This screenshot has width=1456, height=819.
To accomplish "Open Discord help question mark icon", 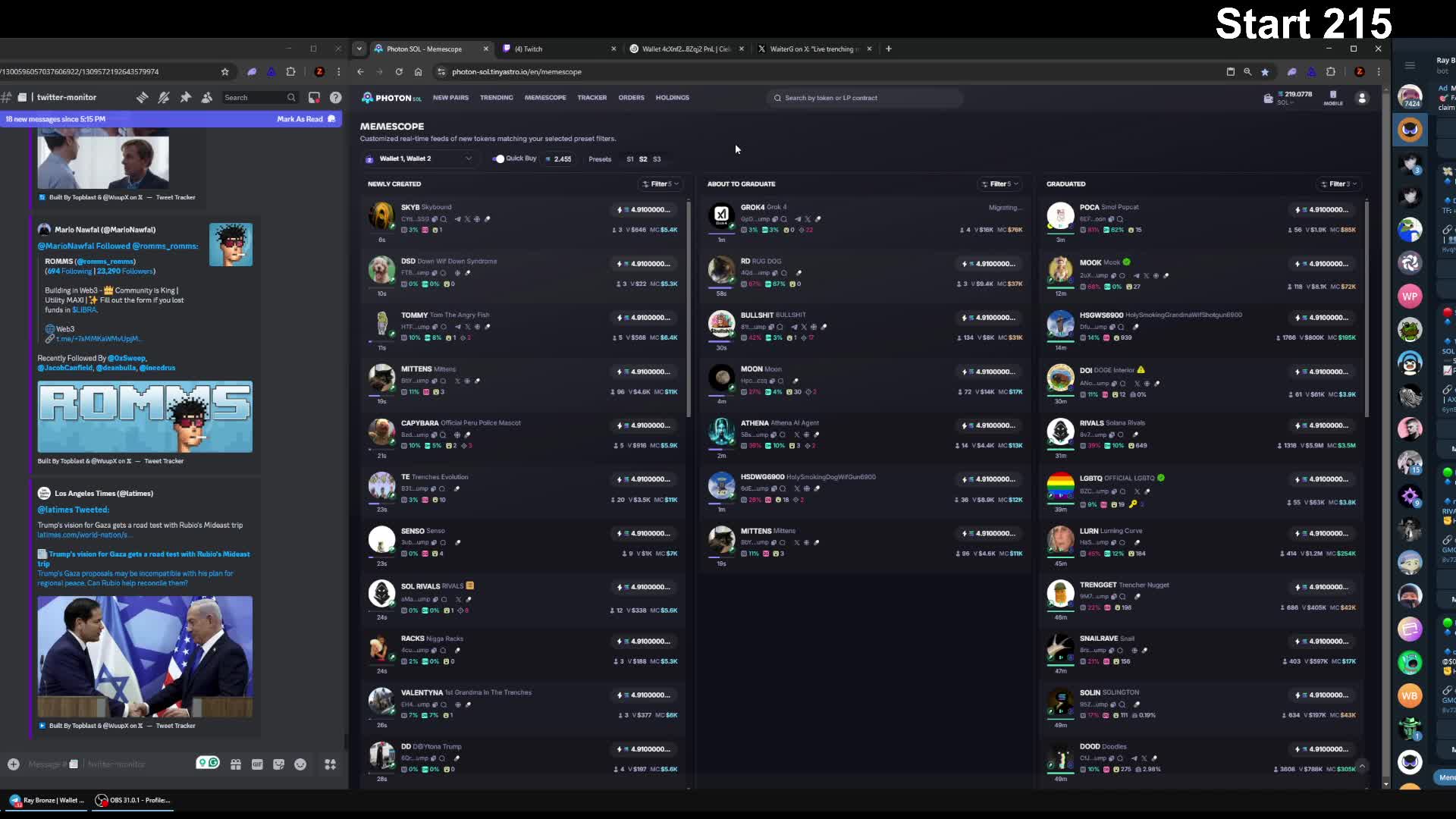I will click(x=335, y=97).
